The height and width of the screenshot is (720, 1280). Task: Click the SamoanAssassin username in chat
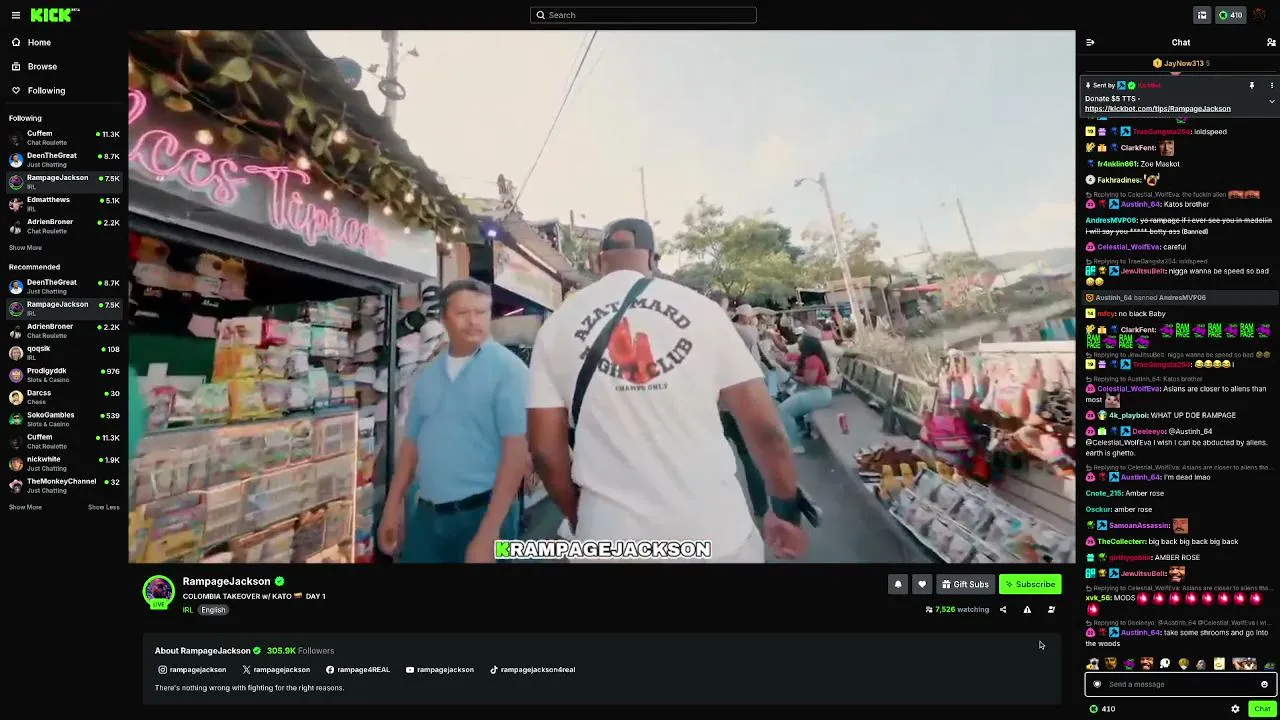point(1139,525)
